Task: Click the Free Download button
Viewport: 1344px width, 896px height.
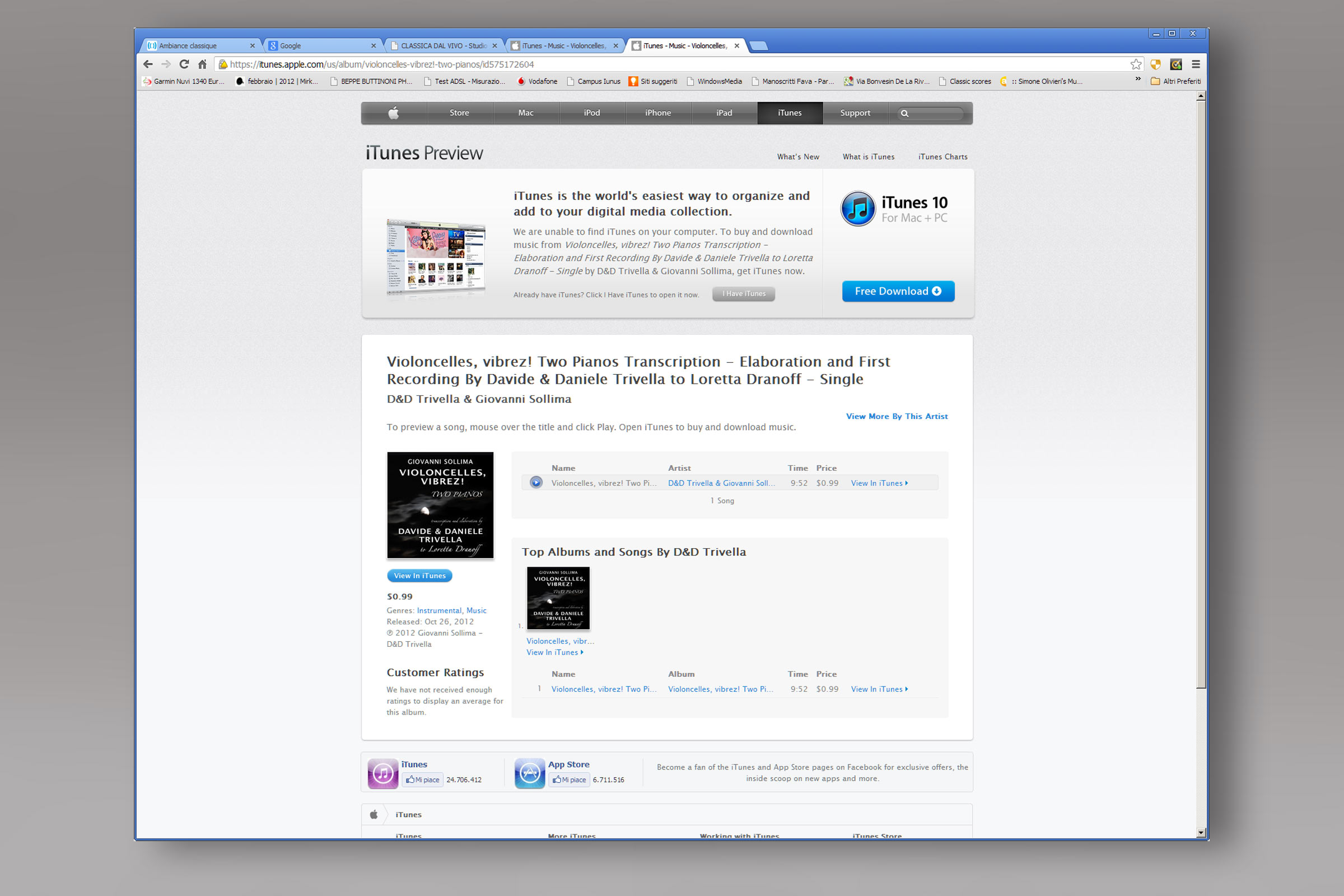Action: (898, 291)
